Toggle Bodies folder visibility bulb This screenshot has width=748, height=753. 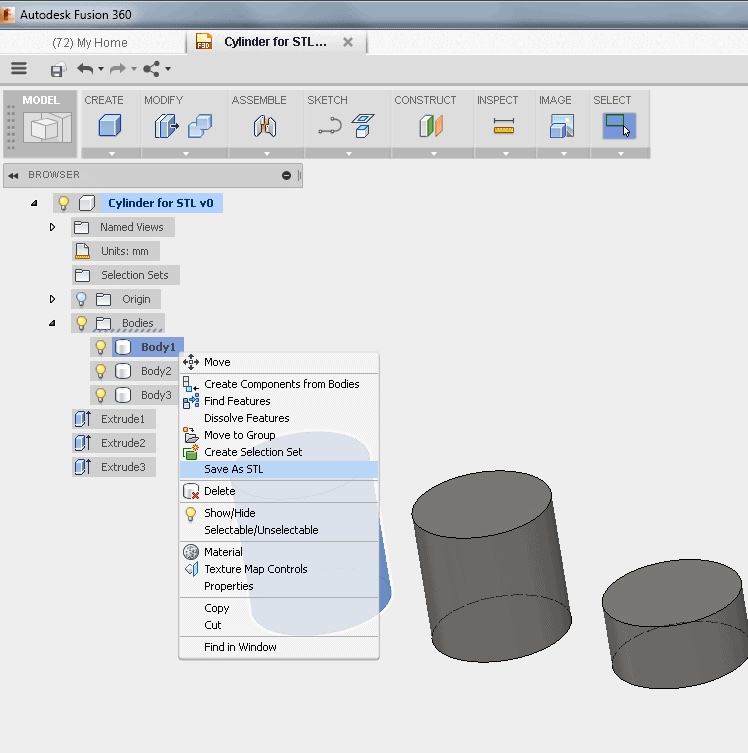[82, 323]
